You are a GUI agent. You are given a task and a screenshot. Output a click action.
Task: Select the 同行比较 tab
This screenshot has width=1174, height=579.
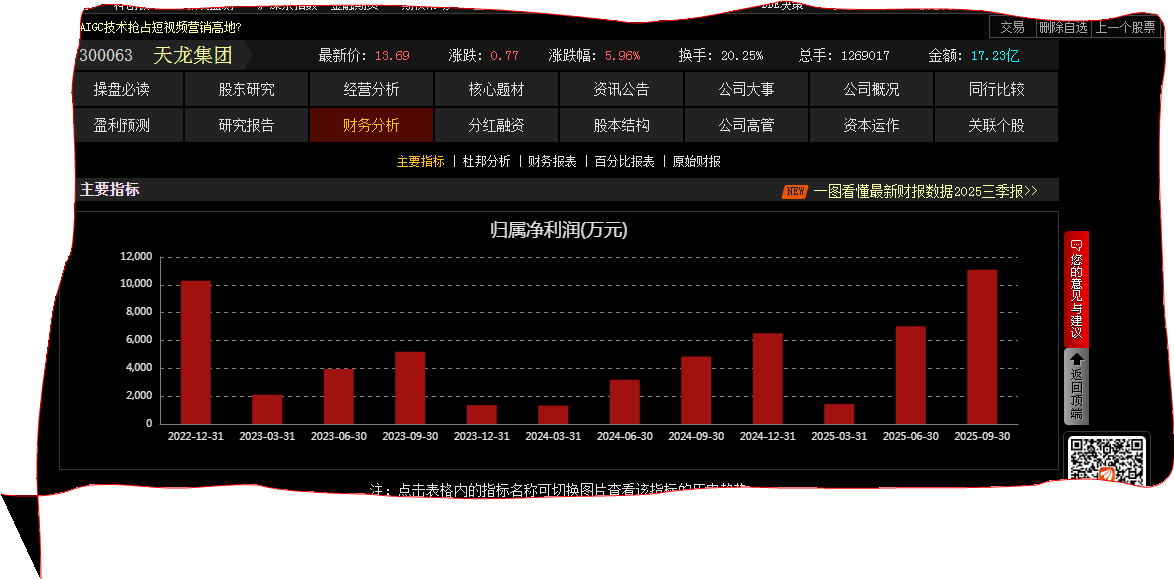point(997,90)
